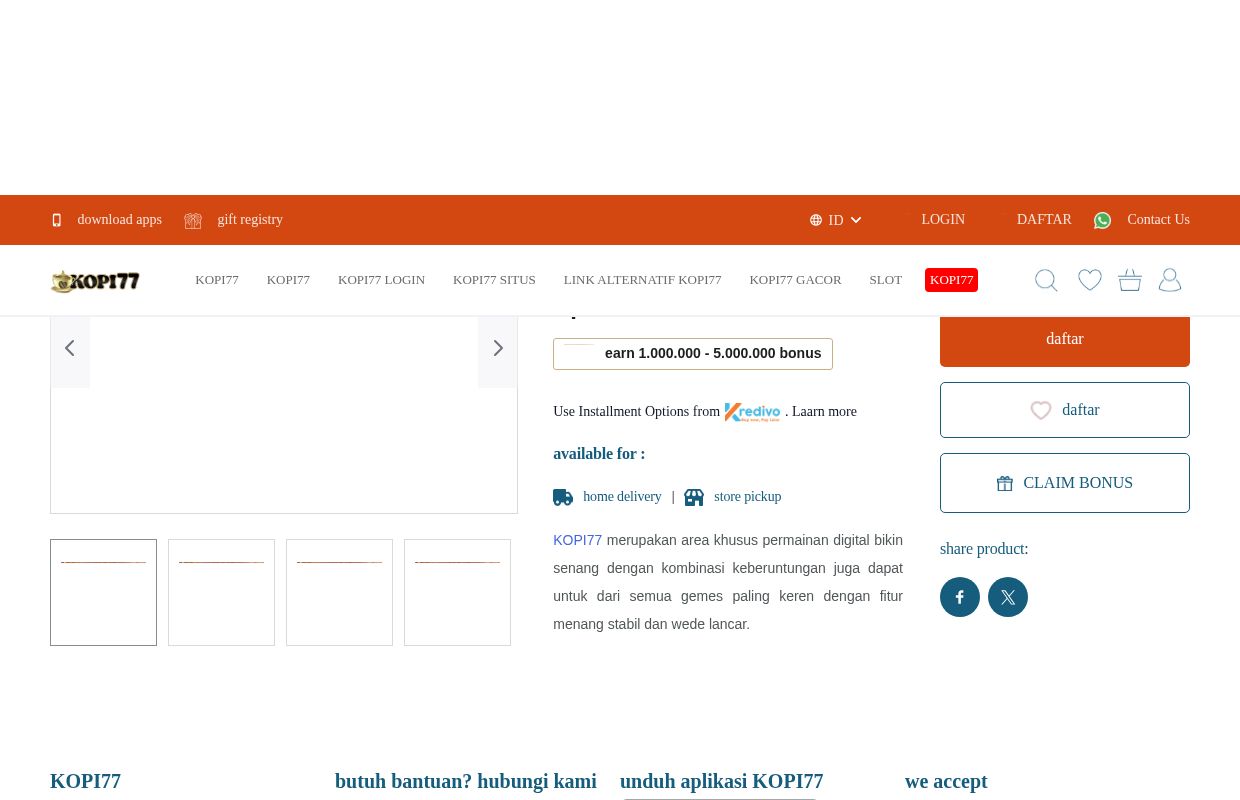
Task: Open second KOPI77 menu item
Action: (x=288, y=280)
